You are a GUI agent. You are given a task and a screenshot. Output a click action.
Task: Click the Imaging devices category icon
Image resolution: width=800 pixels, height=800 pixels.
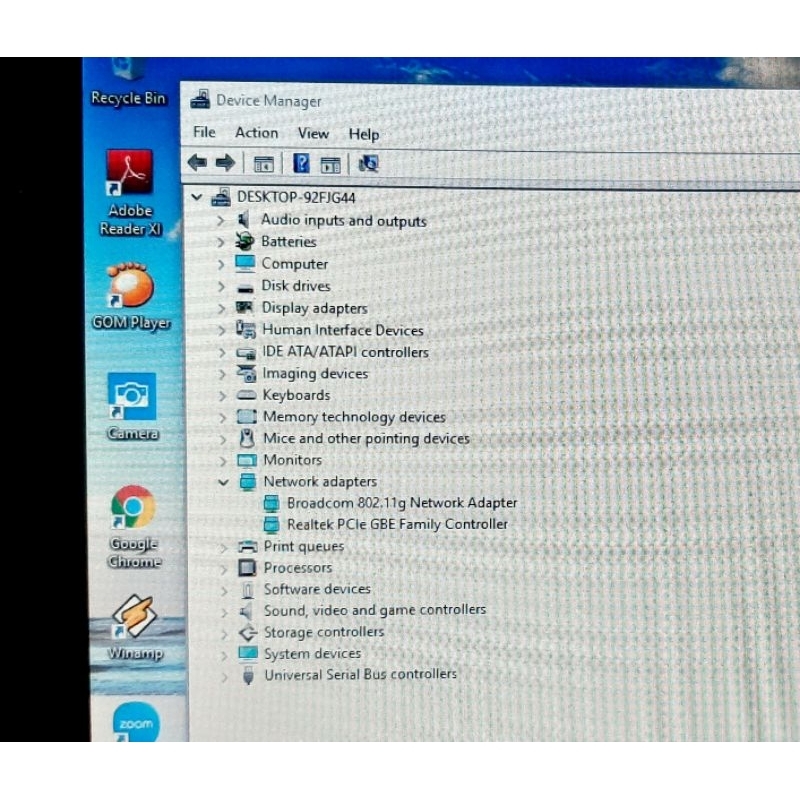[246, 373]
